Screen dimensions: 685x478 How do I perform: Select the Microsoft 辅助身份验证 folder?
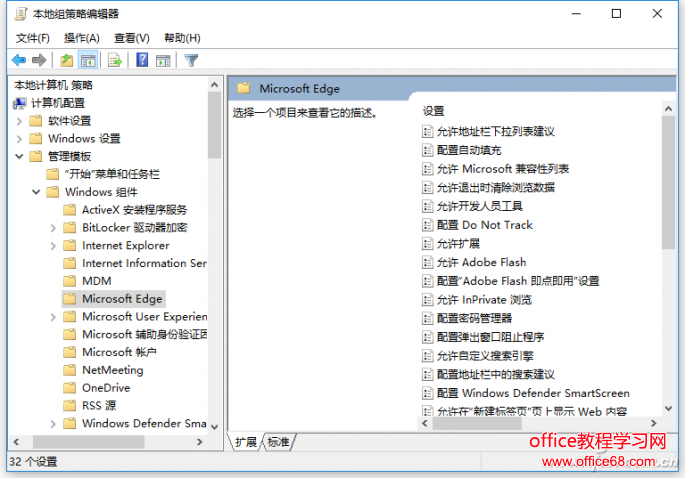[135, 335]
